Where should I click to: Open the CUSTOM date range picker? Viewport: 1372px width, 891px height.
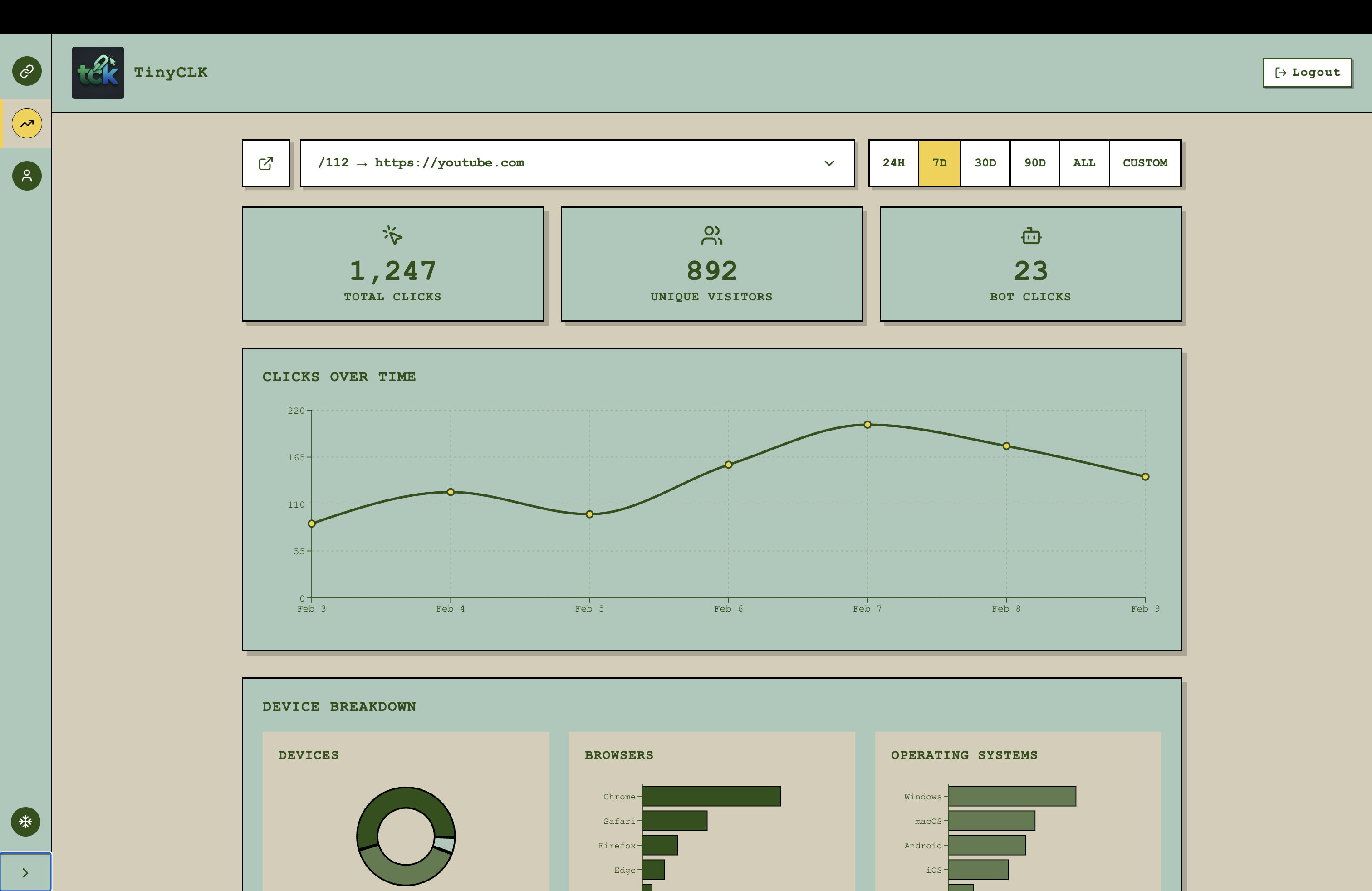pos(1145,163)
